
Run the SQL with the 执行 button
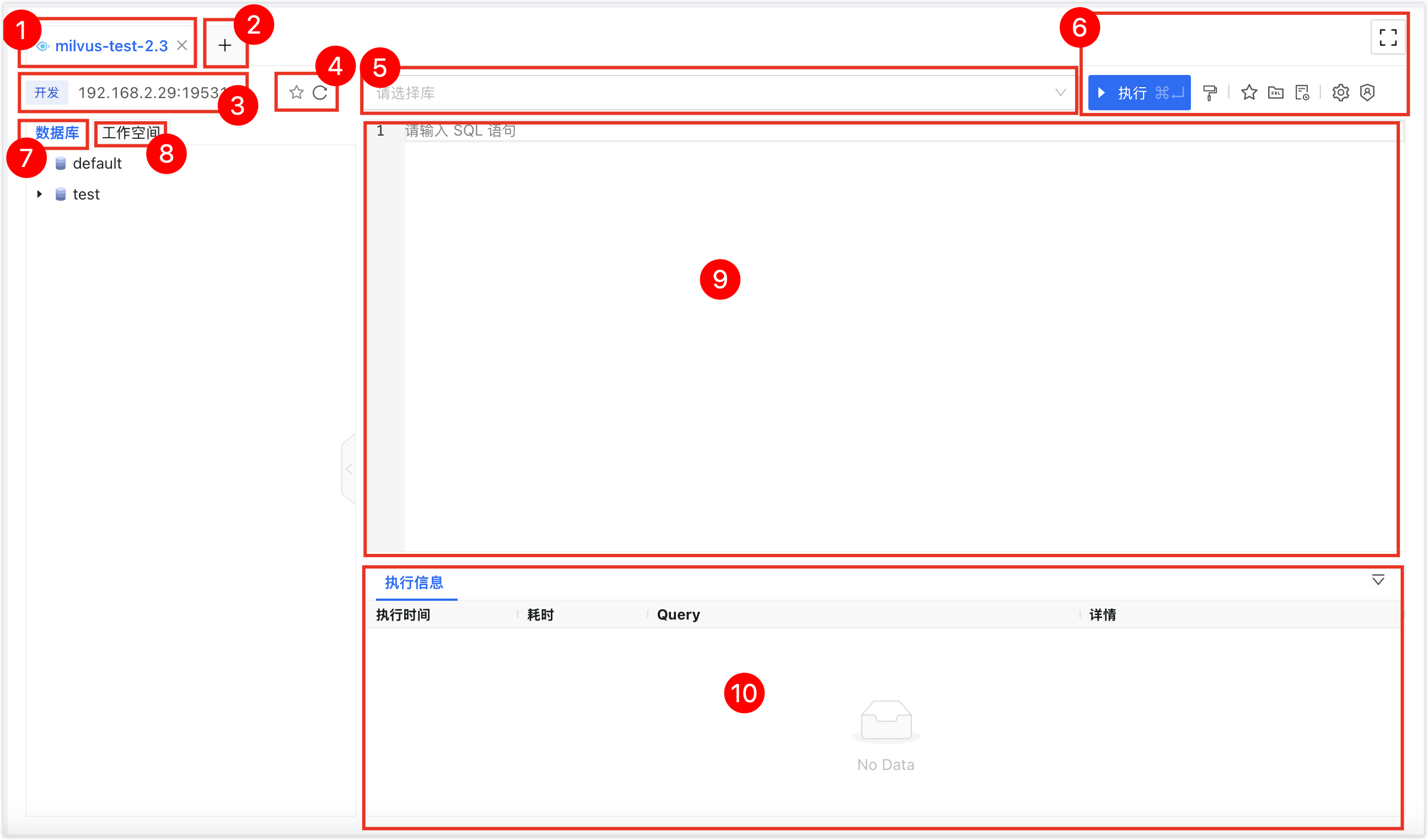coord(1139,93)
